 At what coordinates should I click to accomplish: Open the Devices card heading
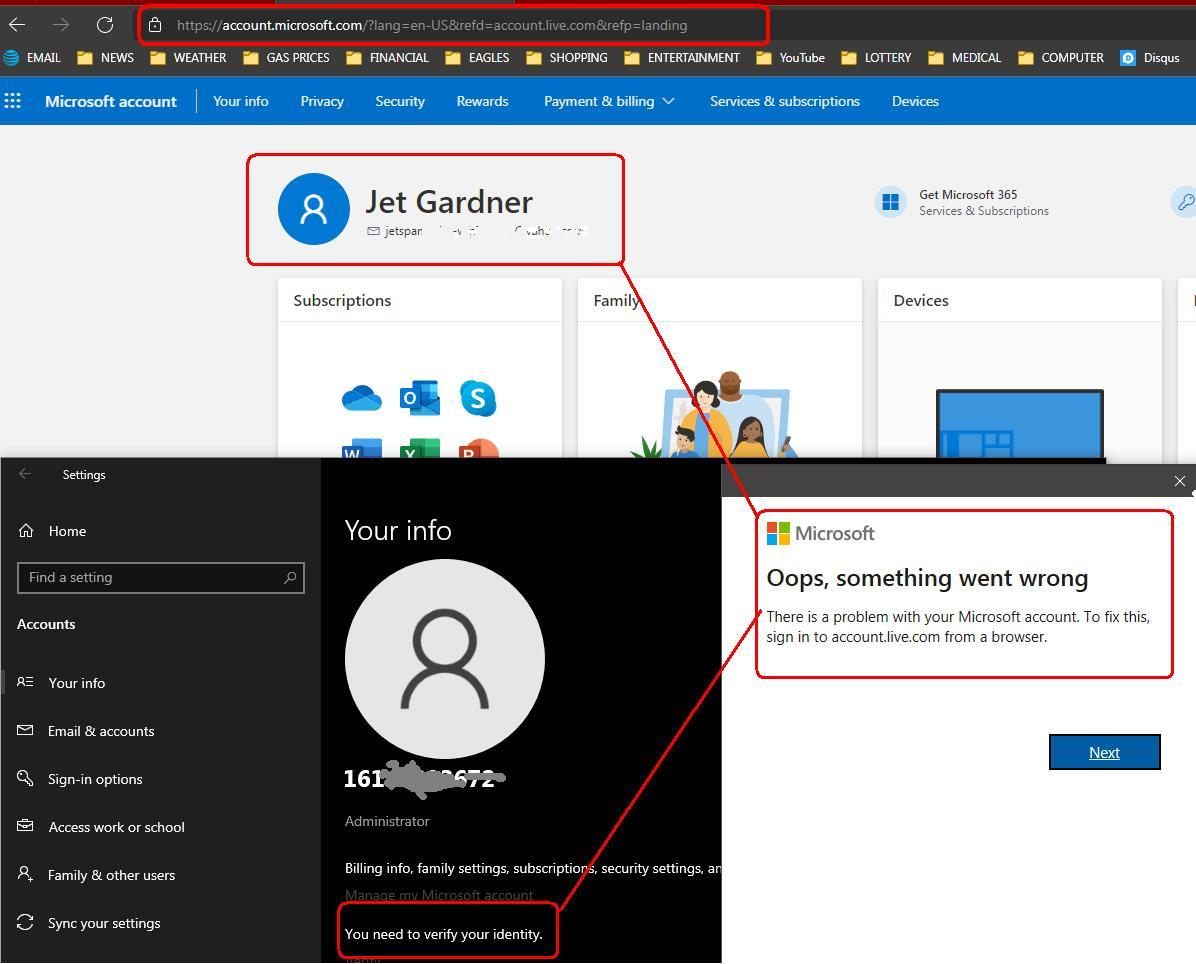click(921, 300)
